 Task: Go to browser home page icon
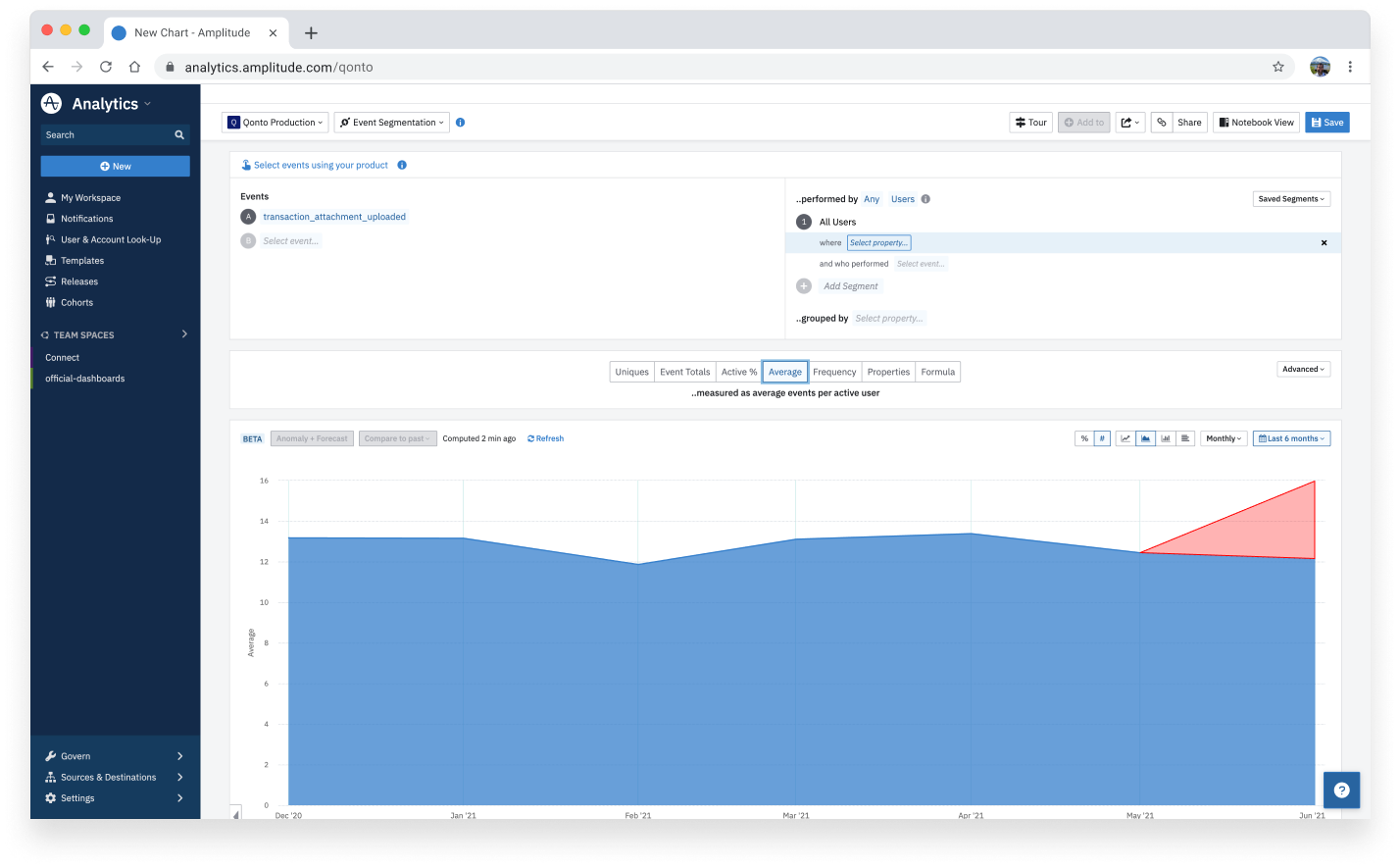134,67
